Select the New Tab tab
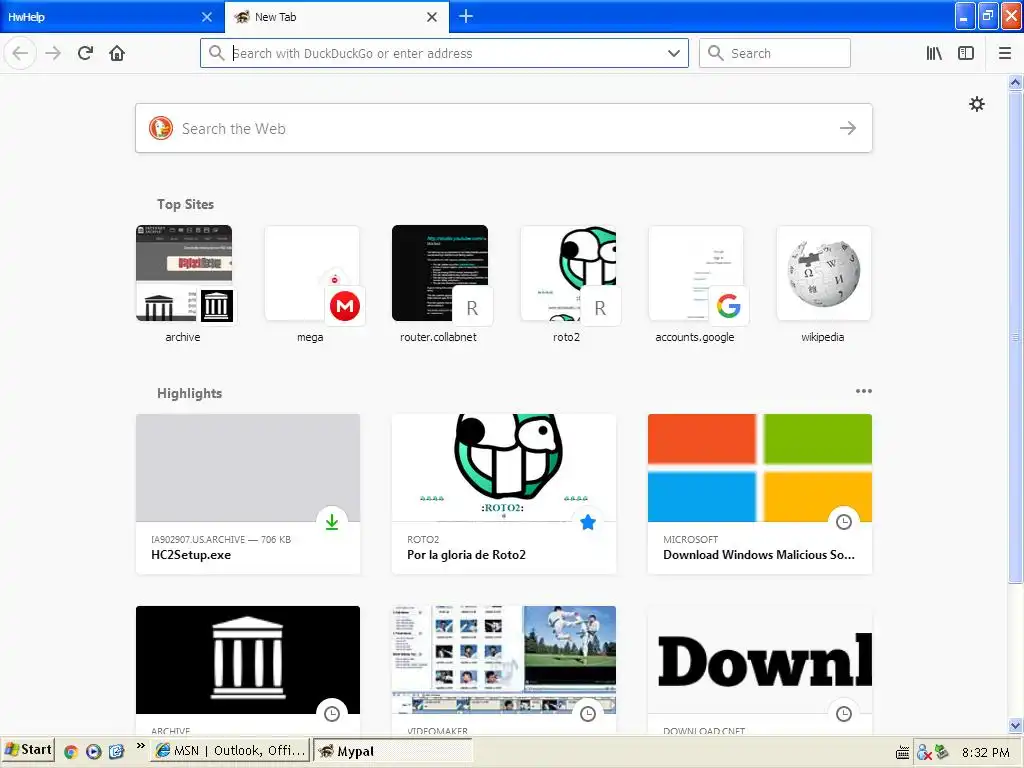Screen dimensions: 1024x768 [x=336, y=17]
